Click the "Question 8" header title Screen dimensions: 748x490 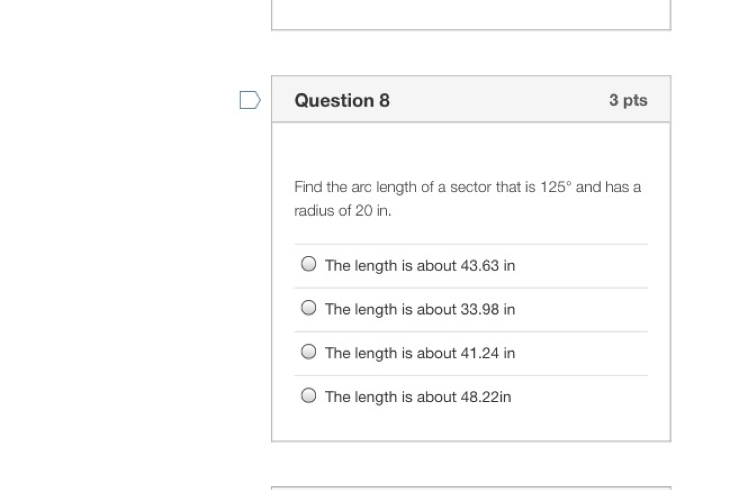coord(342,100)
